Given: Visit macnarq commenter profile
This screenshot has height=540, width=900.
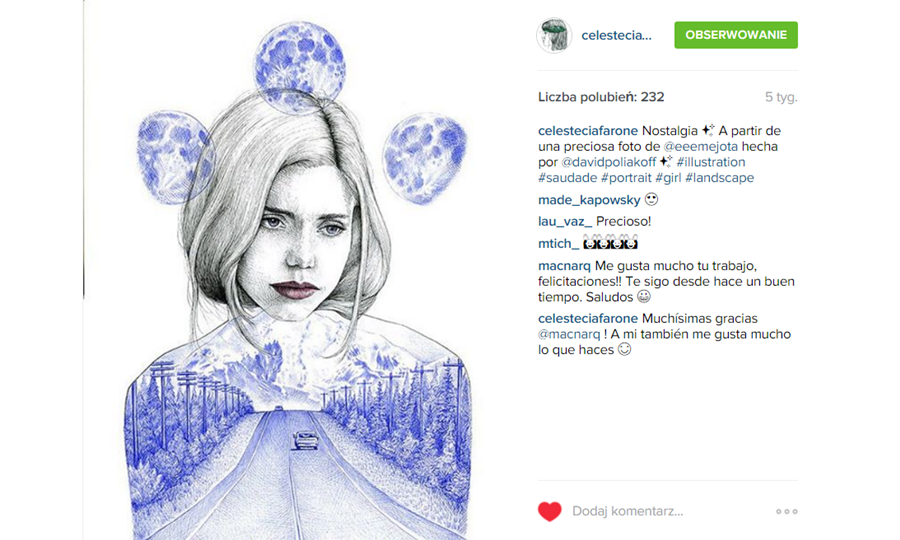Looking at the screenshot, I should coord(564,266).
